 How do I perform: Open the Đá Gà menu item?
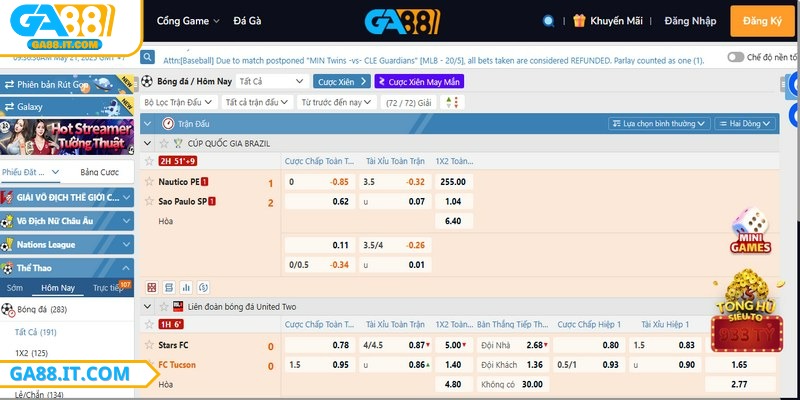[x=247, y=21]
